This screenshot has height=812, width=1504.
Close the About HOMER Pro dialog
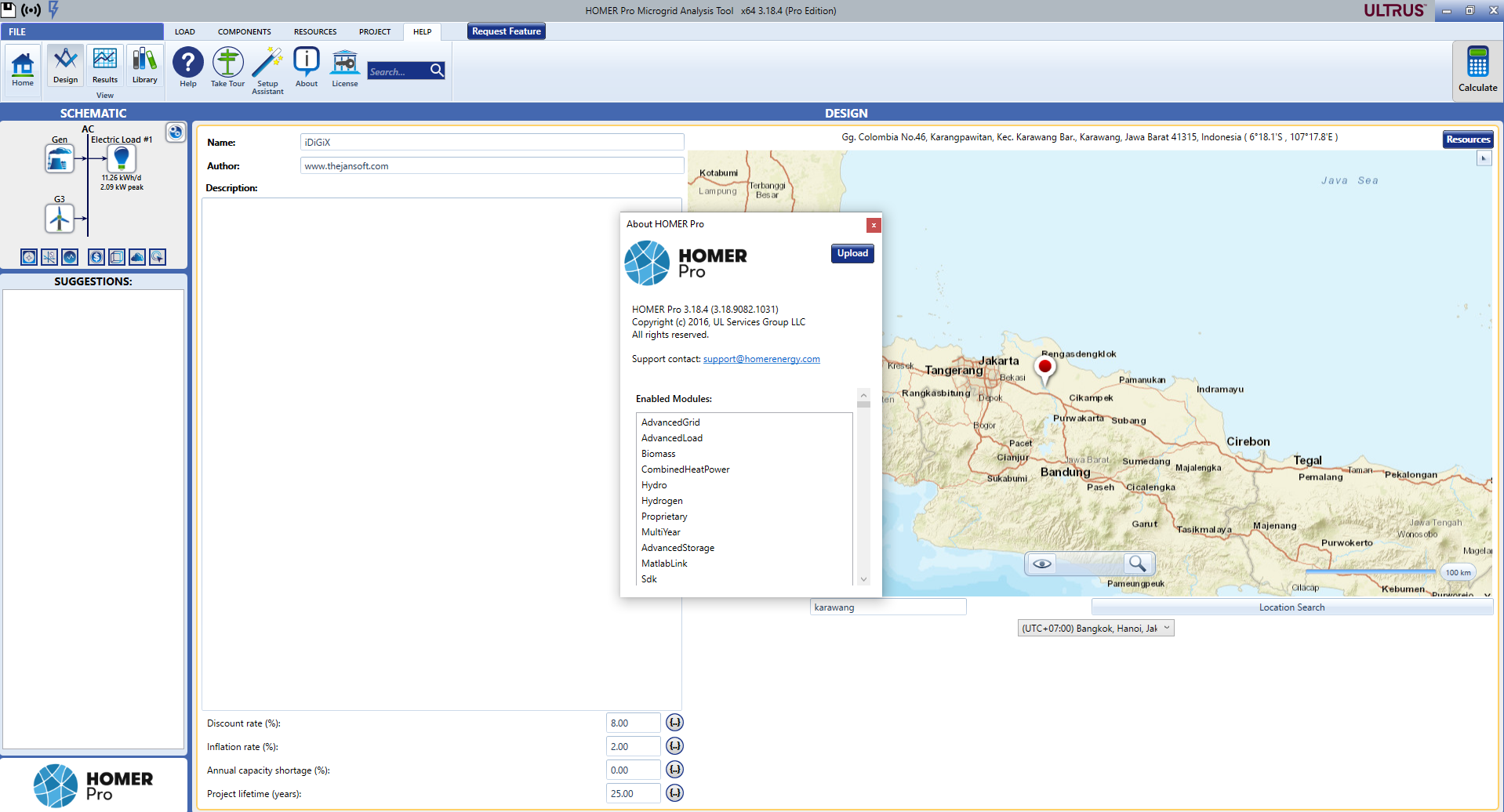tap(874, 225)
